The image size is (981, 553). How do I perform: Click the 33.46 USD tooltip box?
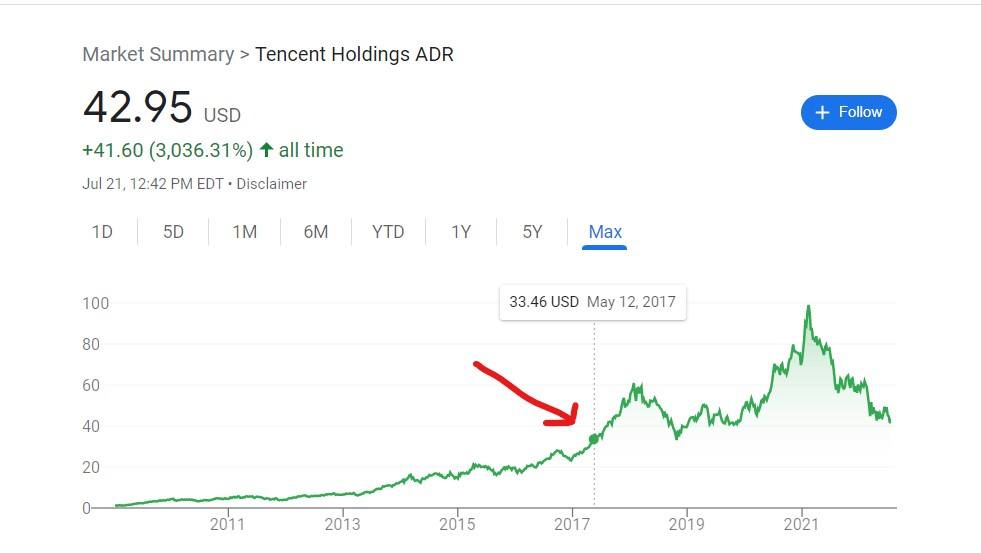coord(592,302)
